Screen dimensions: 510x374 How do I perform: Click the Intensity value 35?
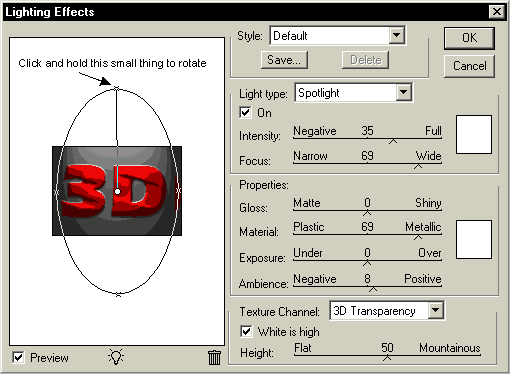click(367, 130)
